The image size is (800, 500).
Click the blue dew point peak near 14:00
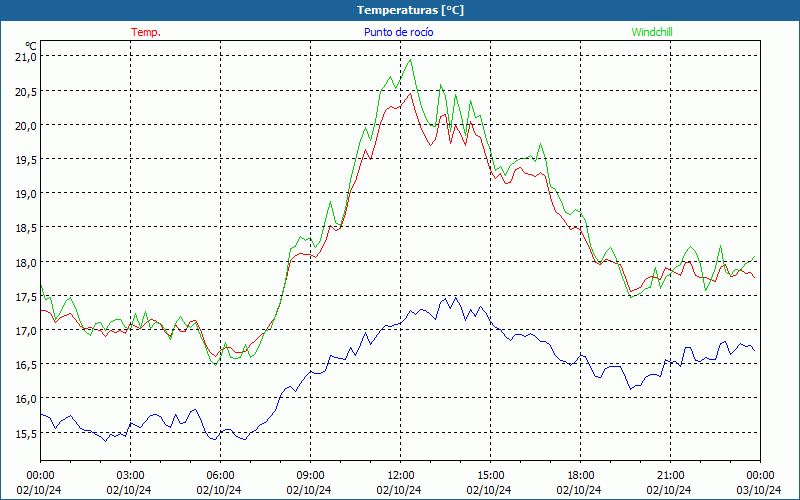click(x=455, y=297)
